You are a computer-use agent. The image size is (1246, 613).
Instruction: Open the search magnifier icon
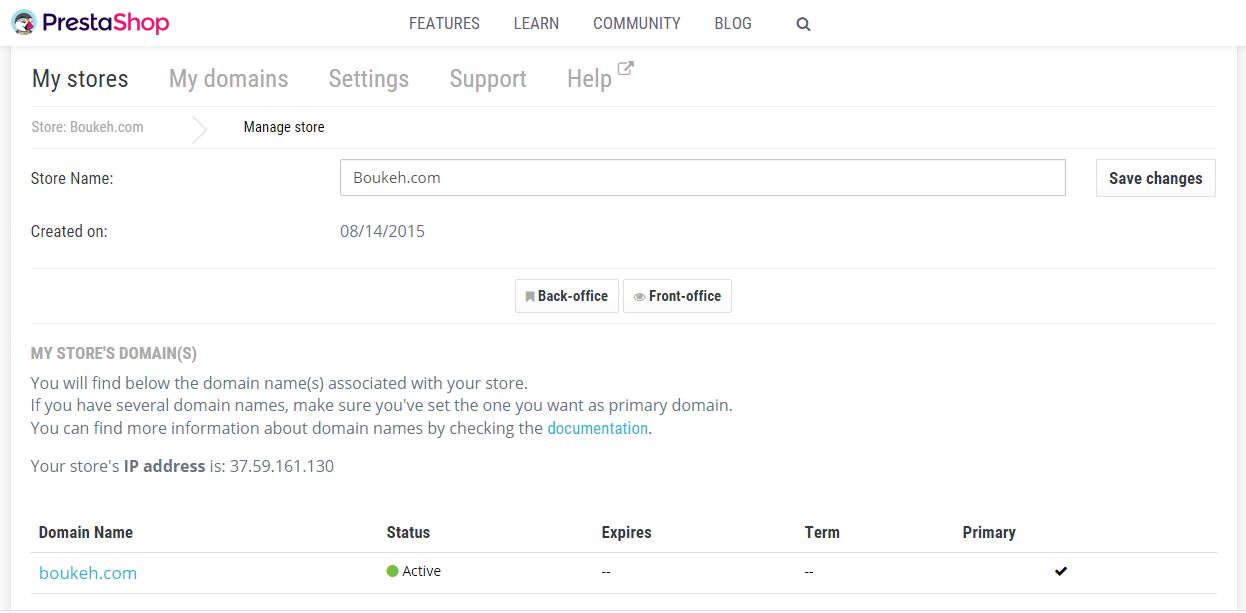[x=803, y=24]
